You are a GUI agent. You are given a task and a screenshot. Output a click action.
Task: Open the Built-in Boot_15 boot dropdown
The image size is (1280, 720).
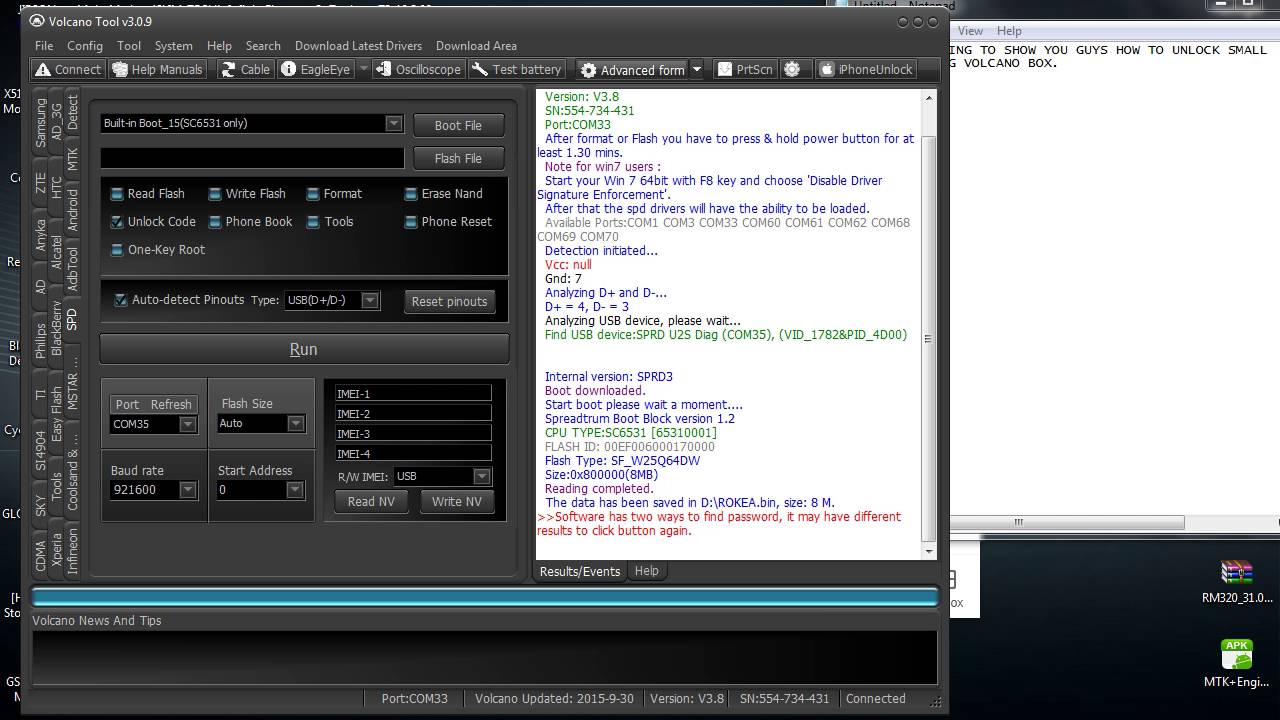[x=394, y=123]
